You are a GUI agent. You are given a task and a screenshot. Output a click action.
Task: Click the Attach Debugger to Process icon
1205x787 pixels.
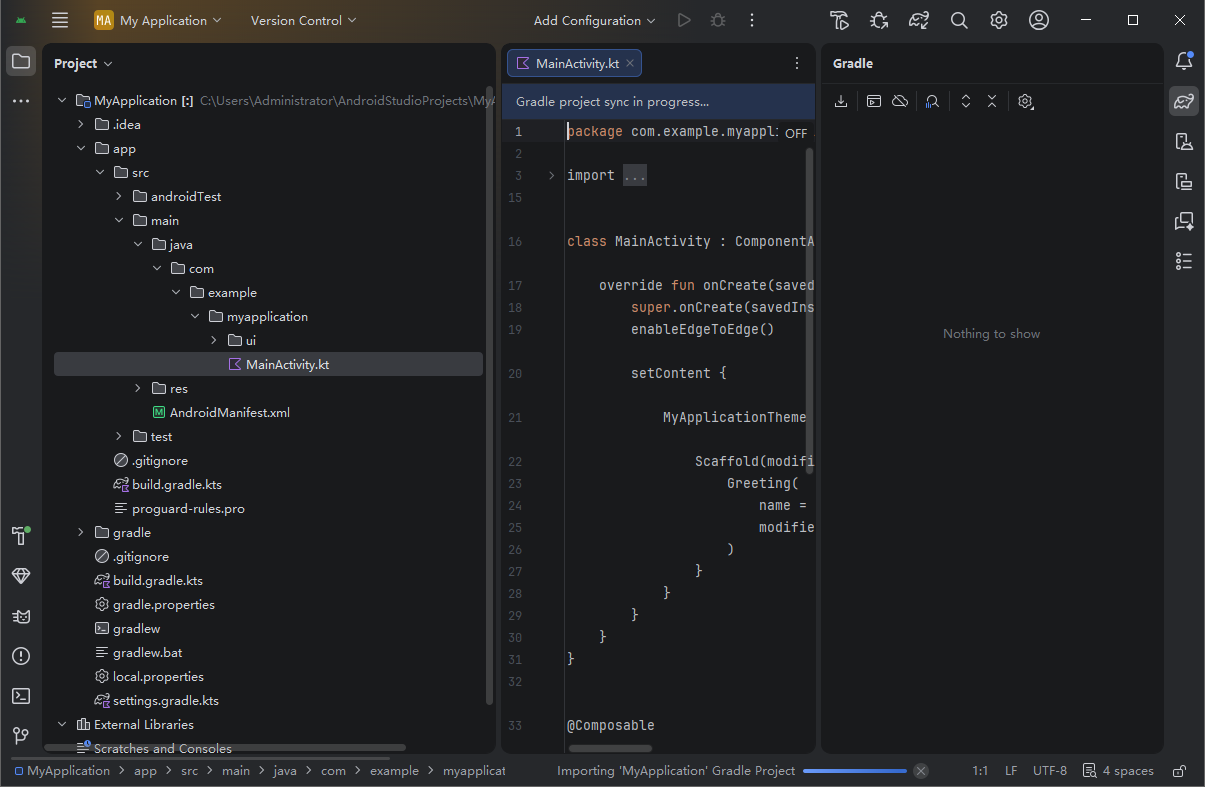click(879, 20)
